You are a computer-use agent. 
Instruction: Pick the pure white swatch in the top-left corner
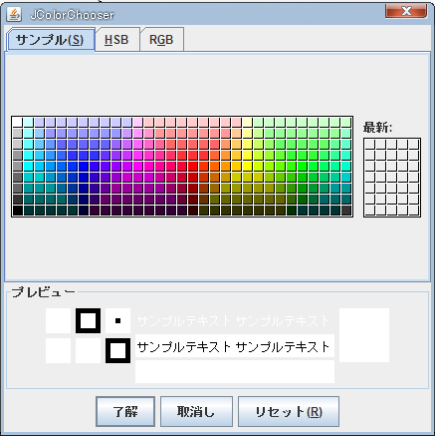pos(18,123)
